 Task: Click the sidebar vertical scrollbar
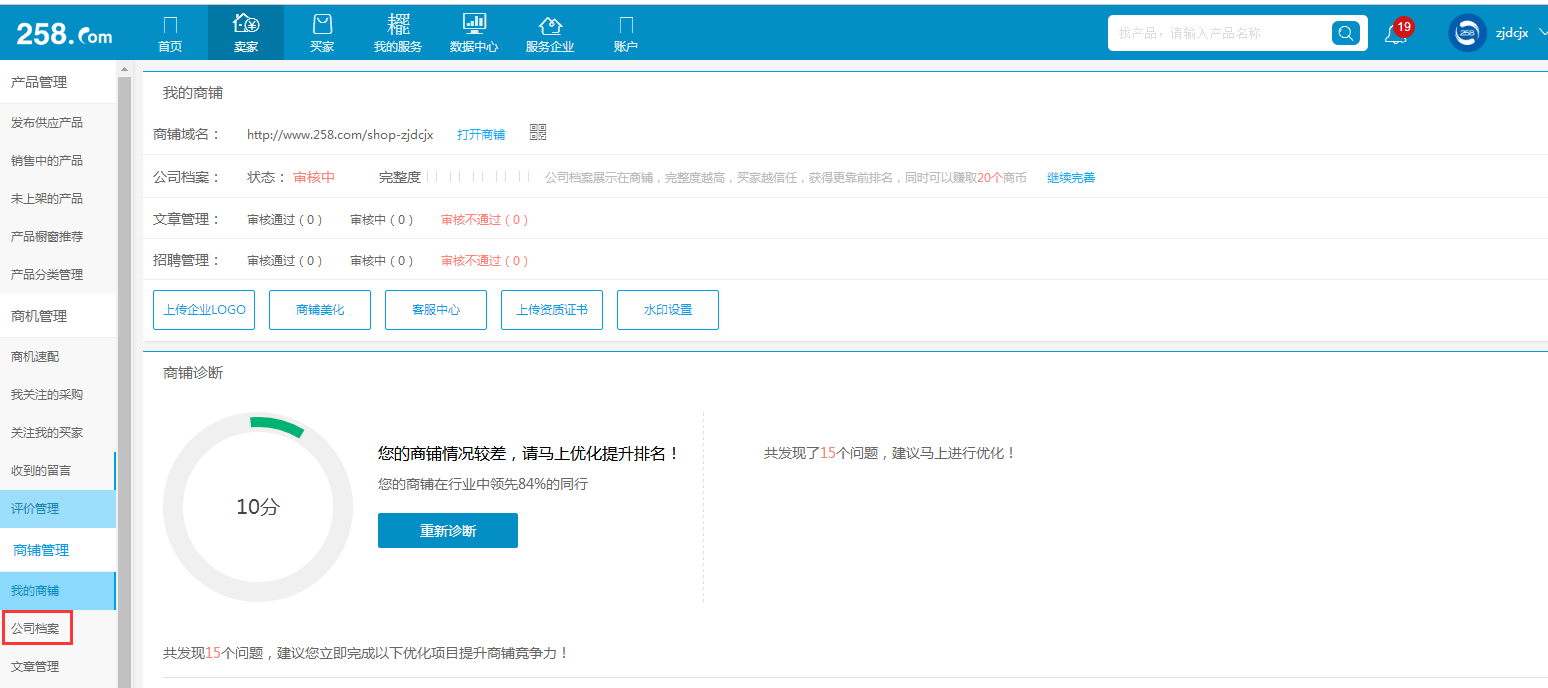[x=124, y=380]
